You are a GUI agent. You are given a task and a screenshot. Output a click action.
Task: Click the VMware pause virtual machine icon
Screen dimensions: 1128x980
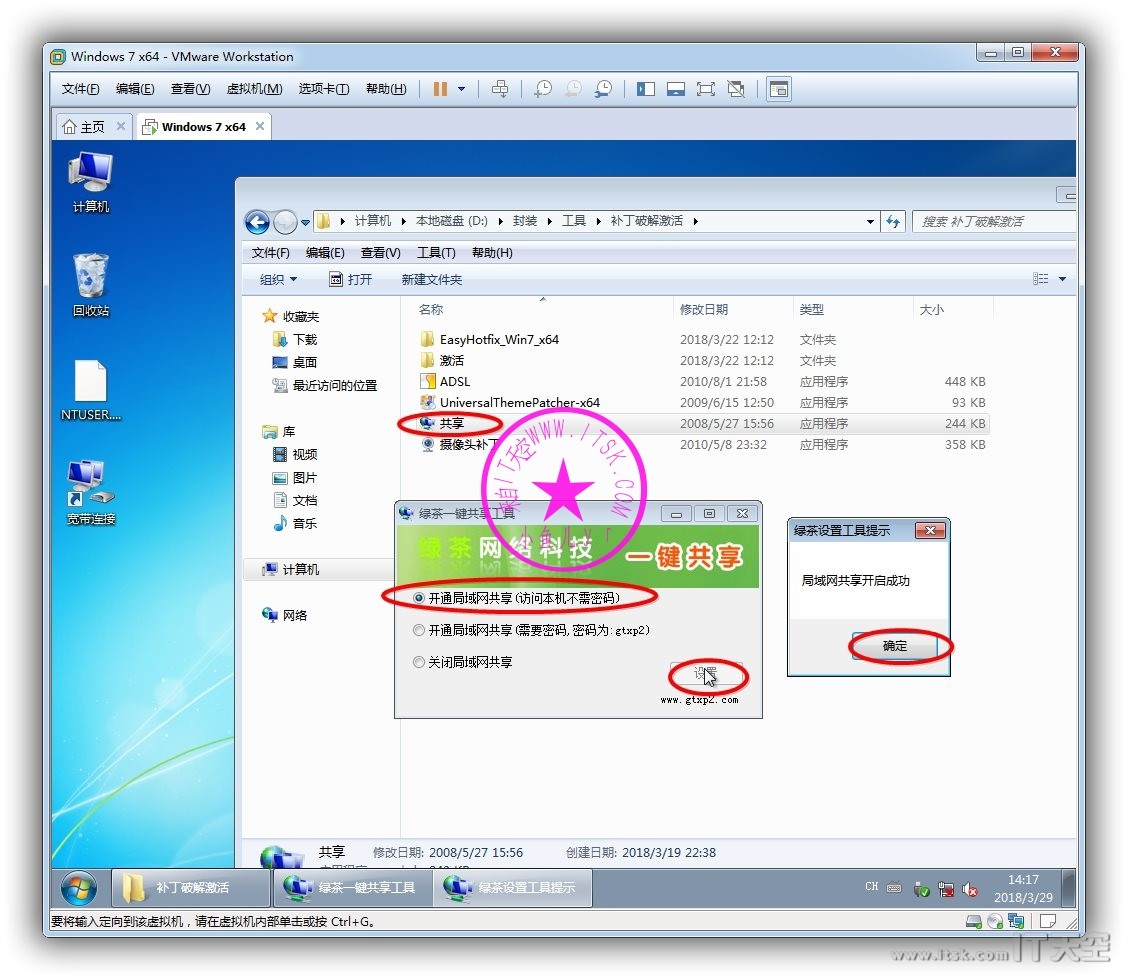pos(440,89)
